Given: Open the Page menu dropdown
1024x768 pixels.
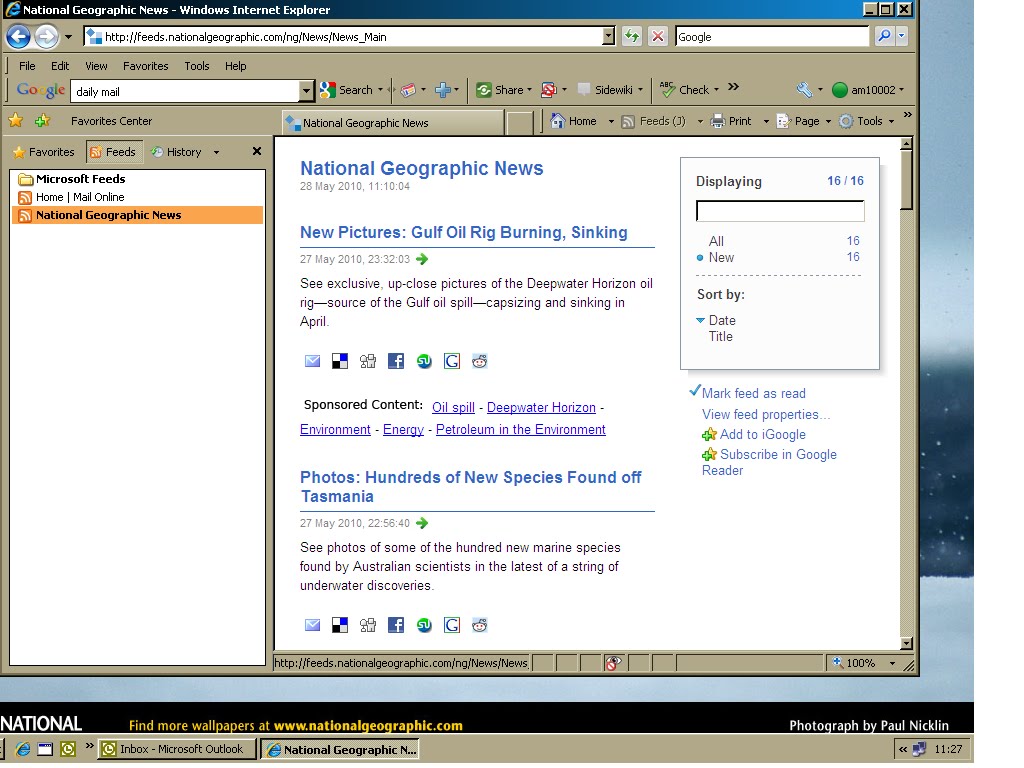Looking at the screenshot, I should click(828, 121).
